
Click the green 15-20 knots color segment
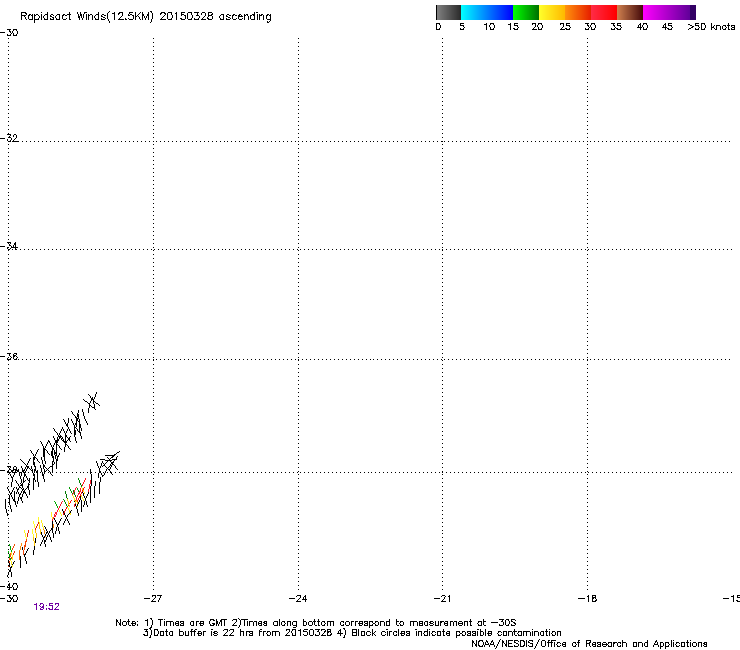526,12
